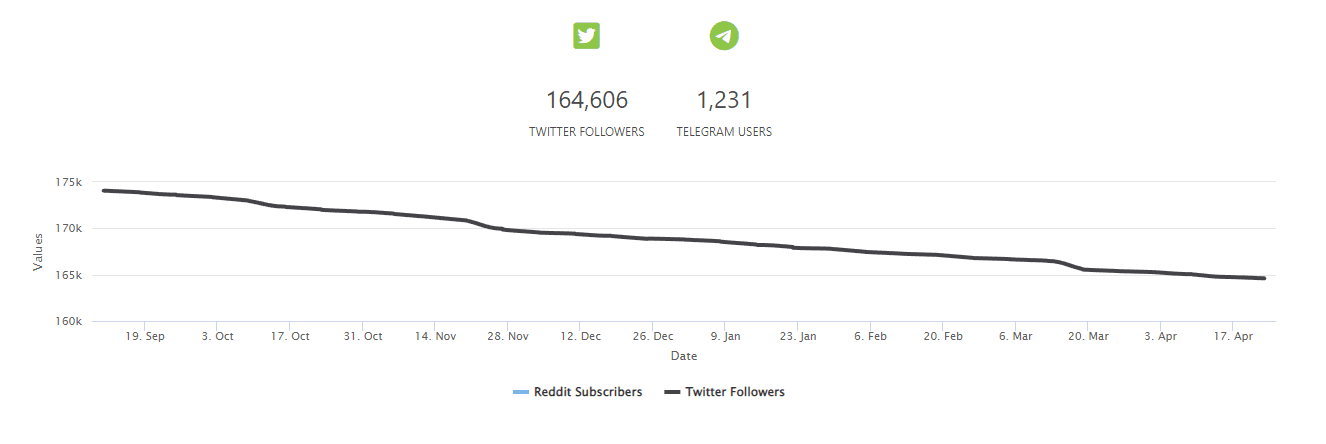
Task: Toggle Twitter Followers series in legend
Action: pyautogui.click(x=734, y=392)
